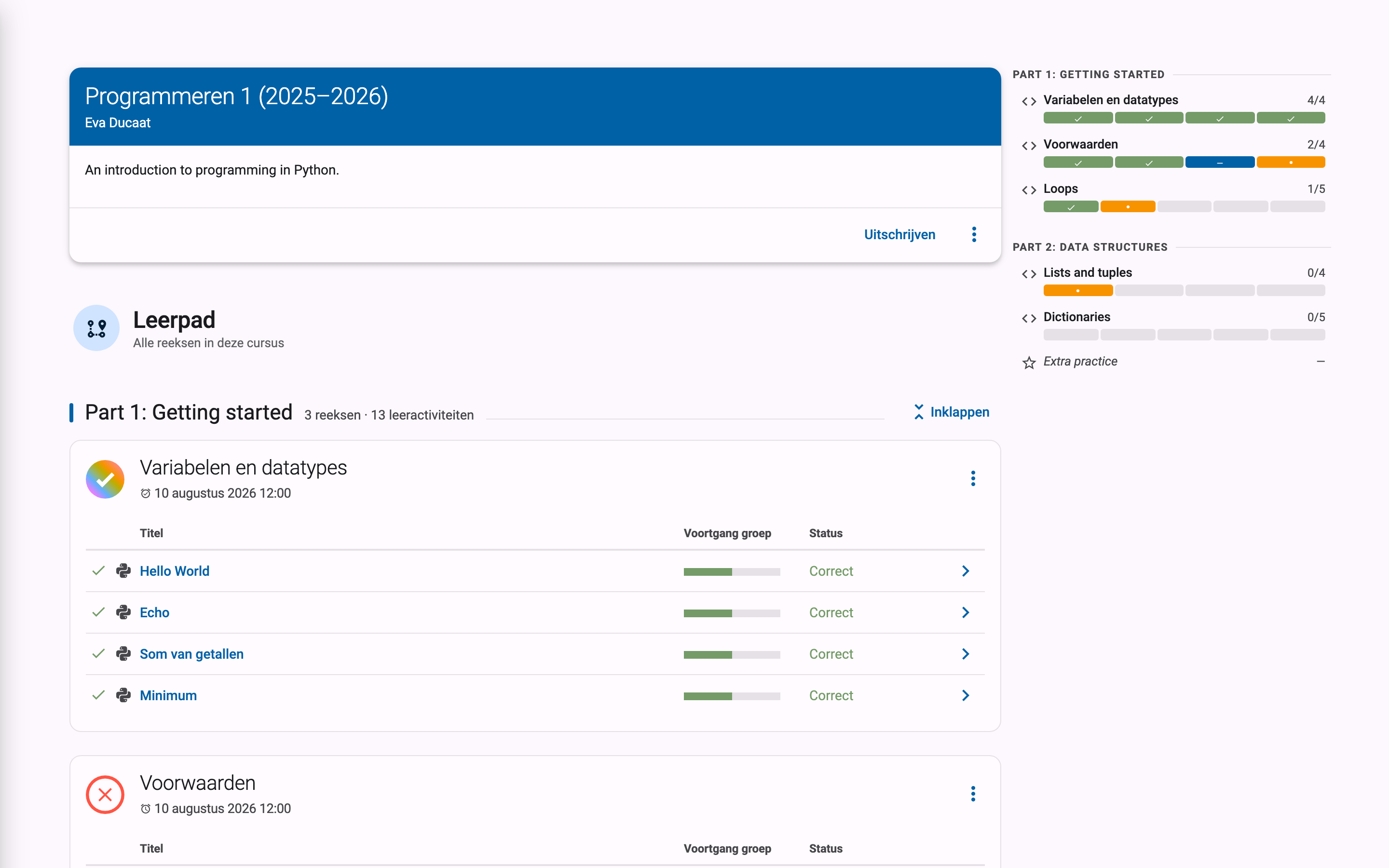Click the group progress bar for Som van getallen
This screenshot has width=1389, height=868.
point(732,654)
